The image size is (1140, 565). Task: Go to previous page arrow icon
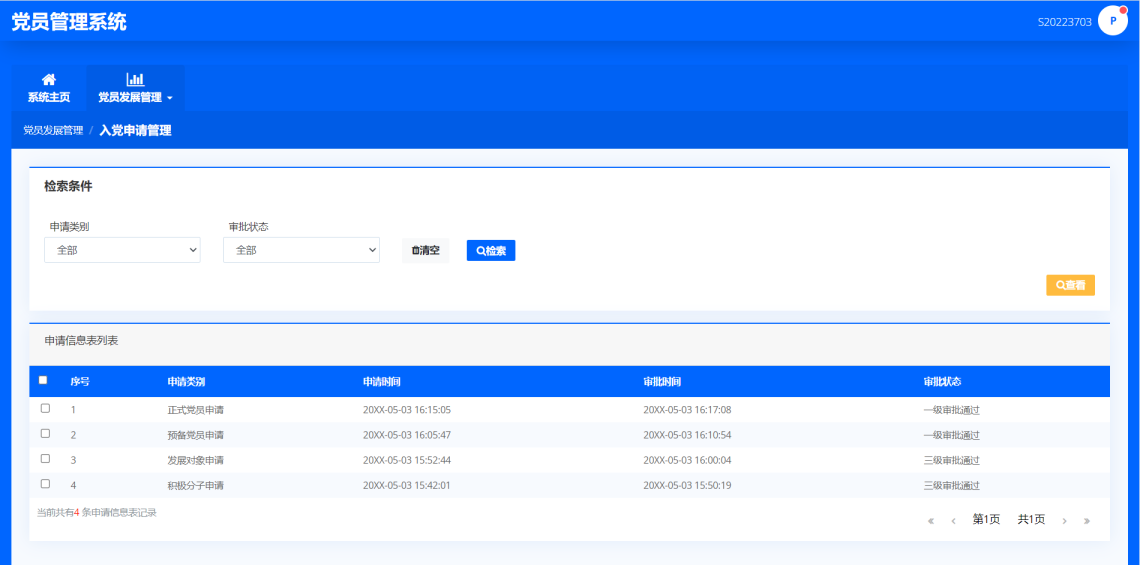coord(953,521)
